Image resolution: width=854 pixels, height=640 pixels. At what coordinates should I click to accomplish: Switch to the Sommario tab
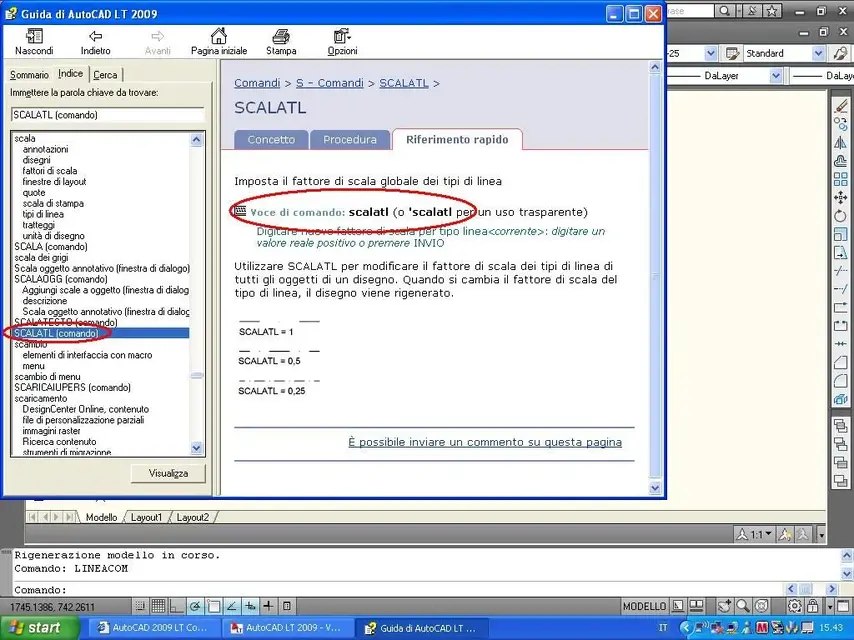[29, 75]
